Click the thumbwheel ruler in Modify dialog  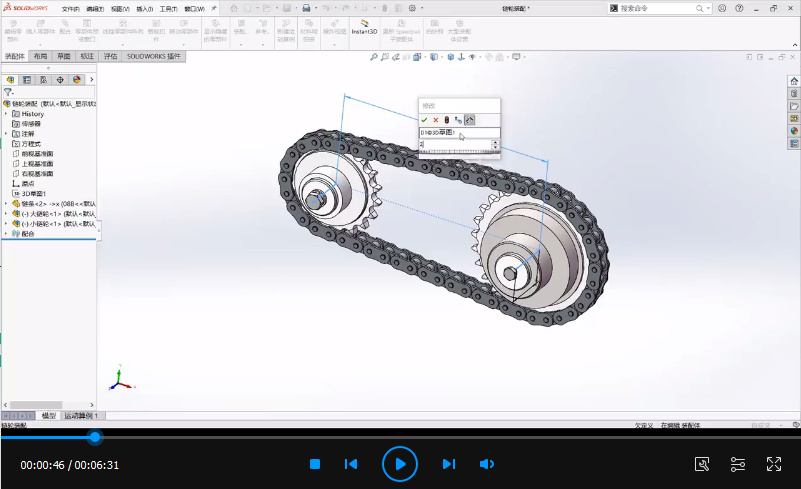coord(459,152)
